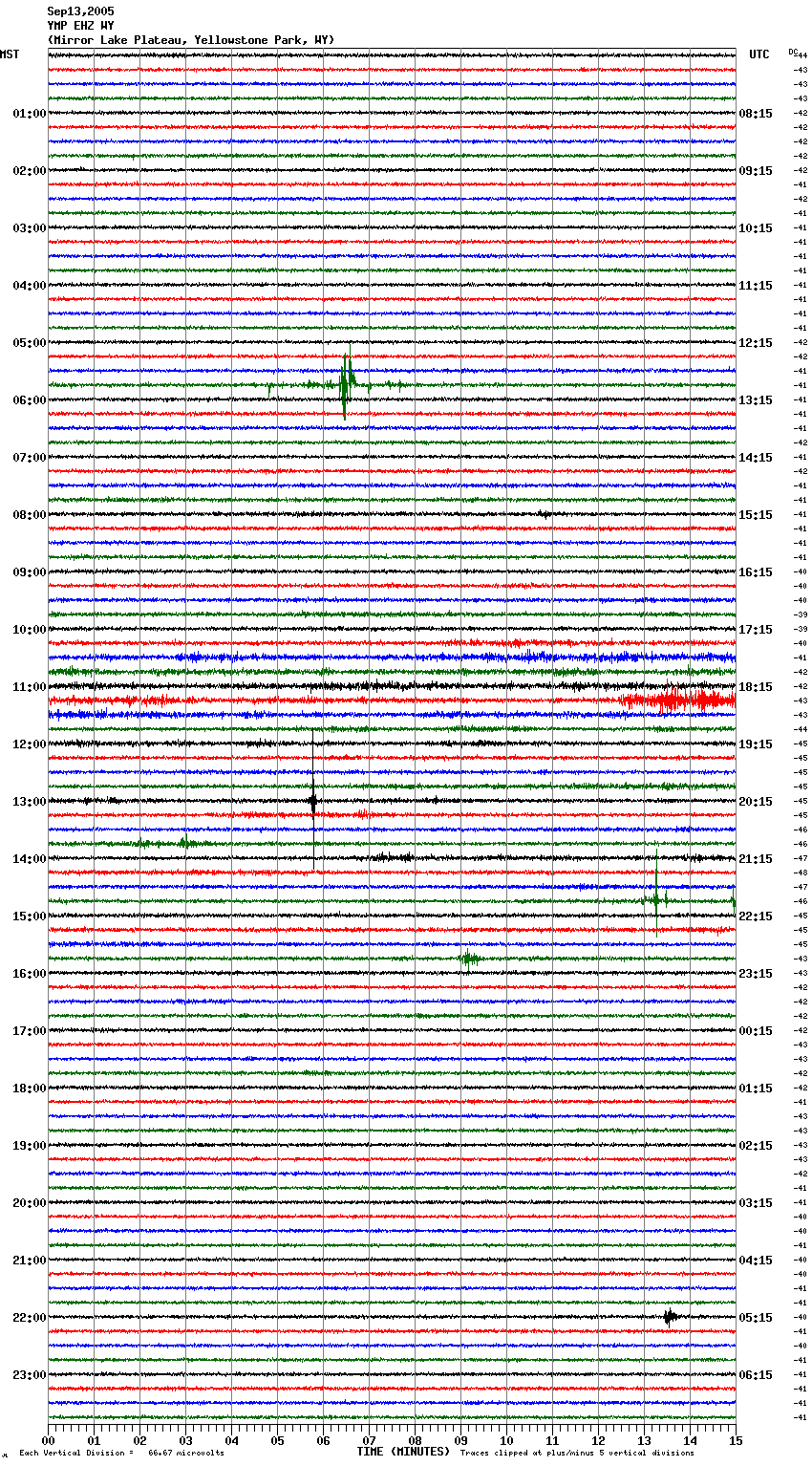Click the MST column header
812x1466 pixels.
(10, 54)
